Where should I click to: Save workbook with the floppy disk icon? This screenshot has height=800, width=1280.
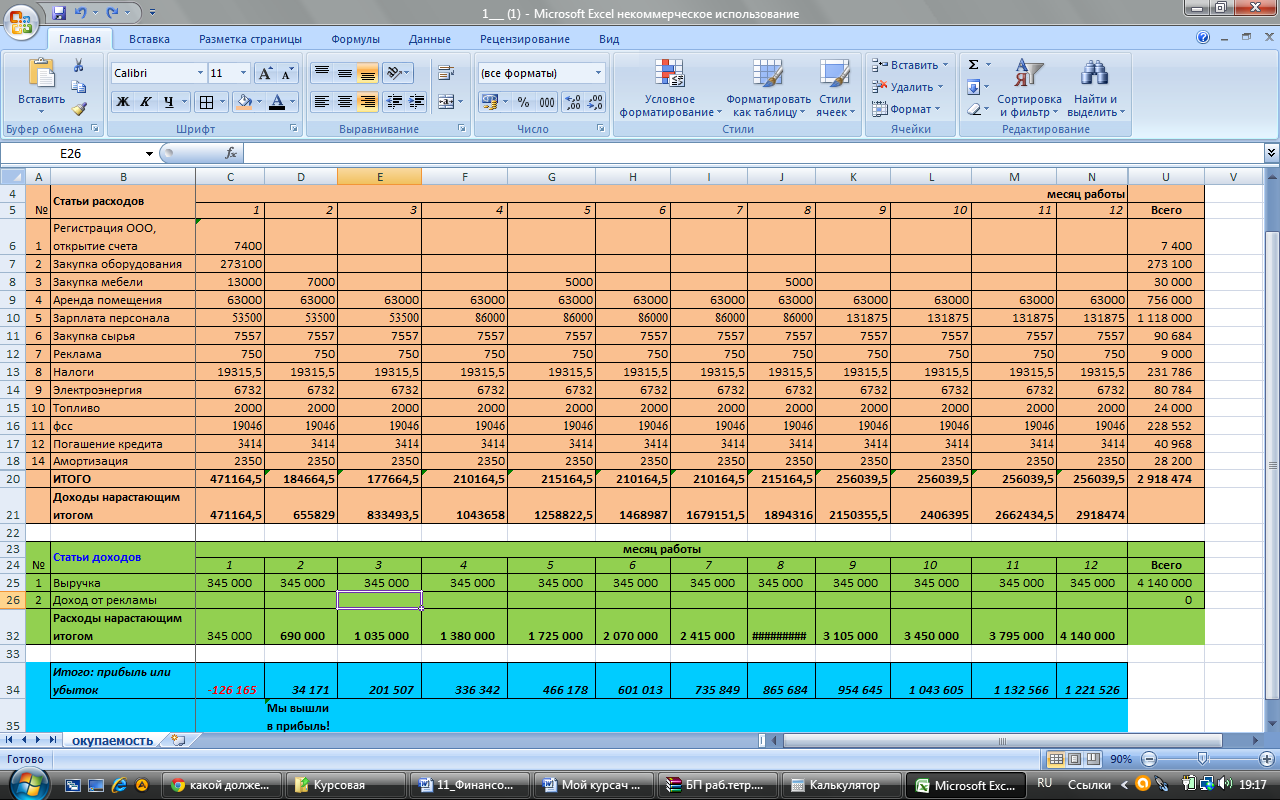coord(59,13)
